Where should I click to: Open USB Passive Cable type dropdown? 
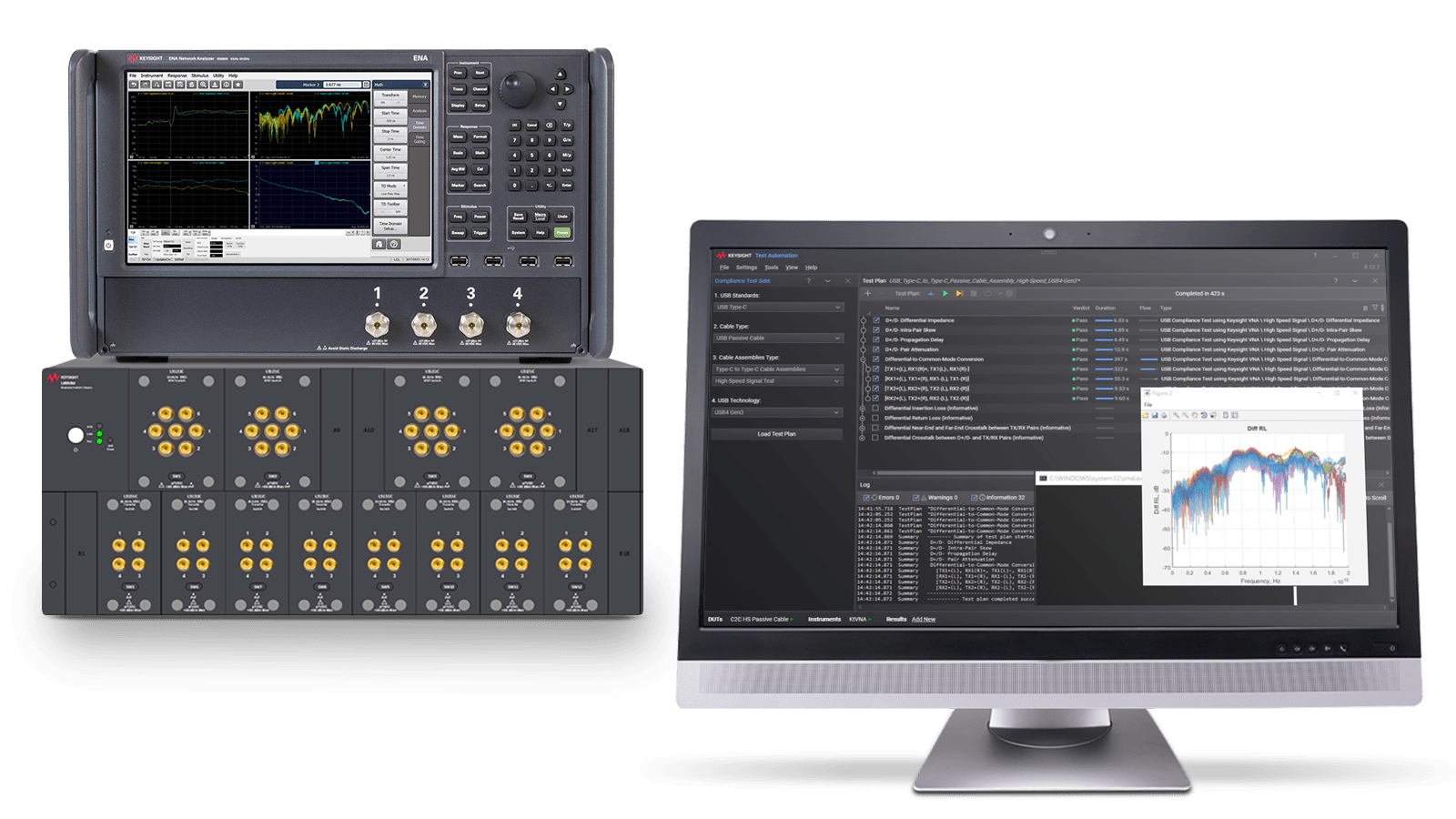click(778, 339)
